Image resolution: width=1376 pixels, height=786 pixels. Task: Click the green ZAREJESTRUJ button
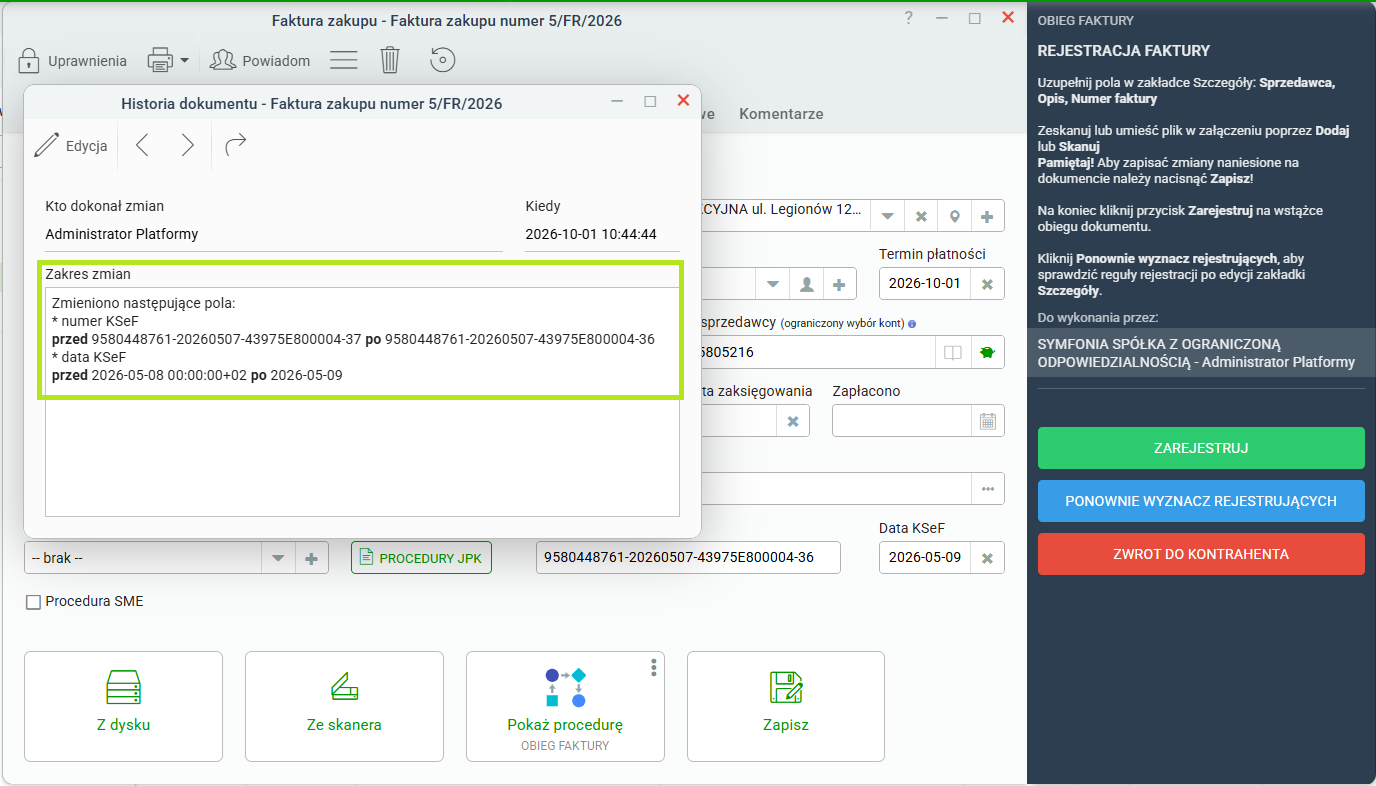tap(1201, 448)
